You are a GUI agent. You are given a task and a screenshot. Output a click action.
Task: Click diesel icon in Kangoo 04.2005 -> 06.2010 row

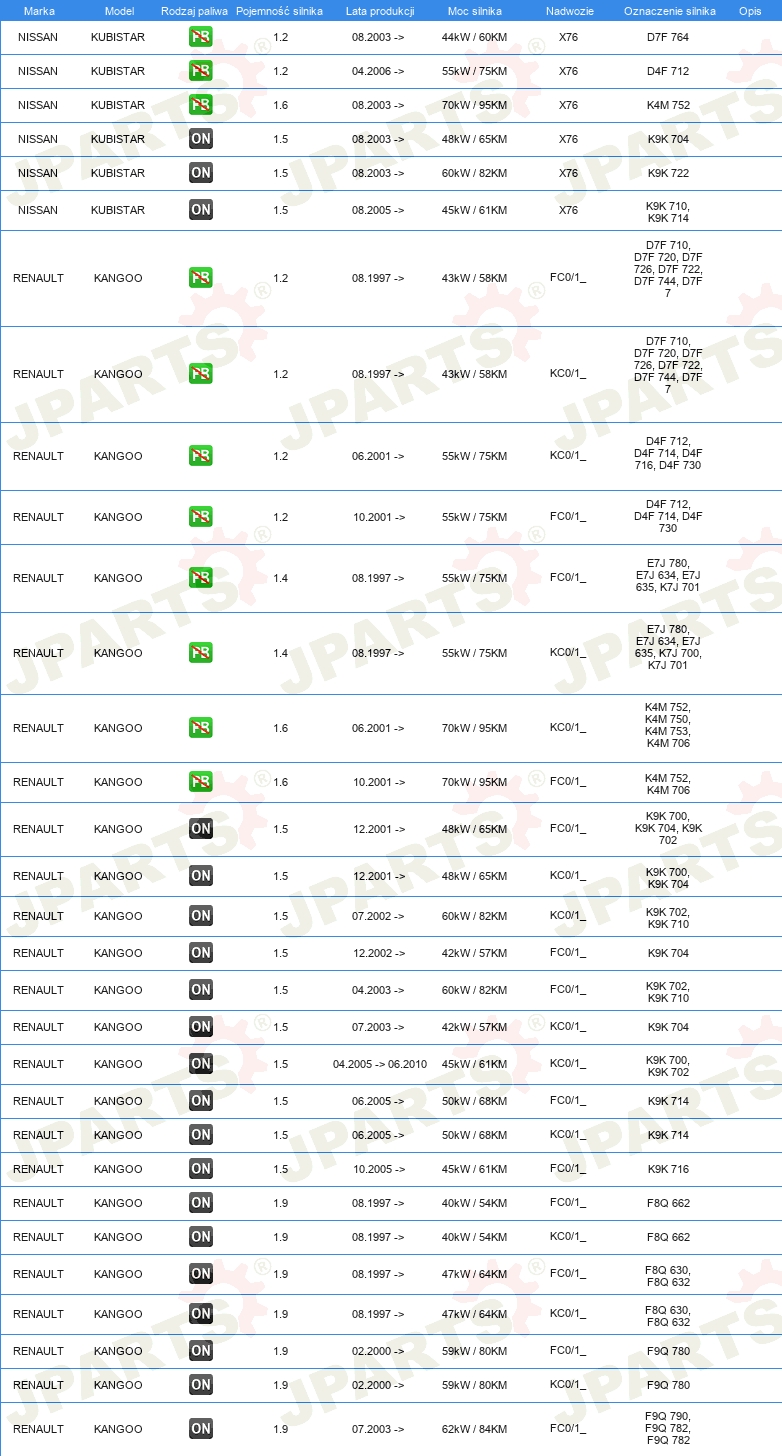(201, 1064)
